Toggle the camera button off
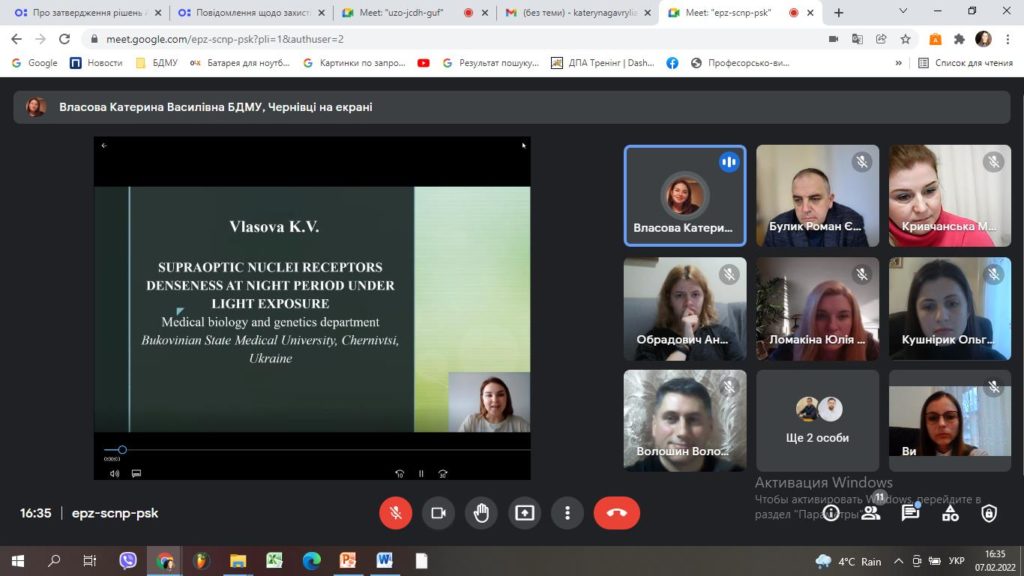Viewport: 1024px width, 576px height. coord(438,513)
